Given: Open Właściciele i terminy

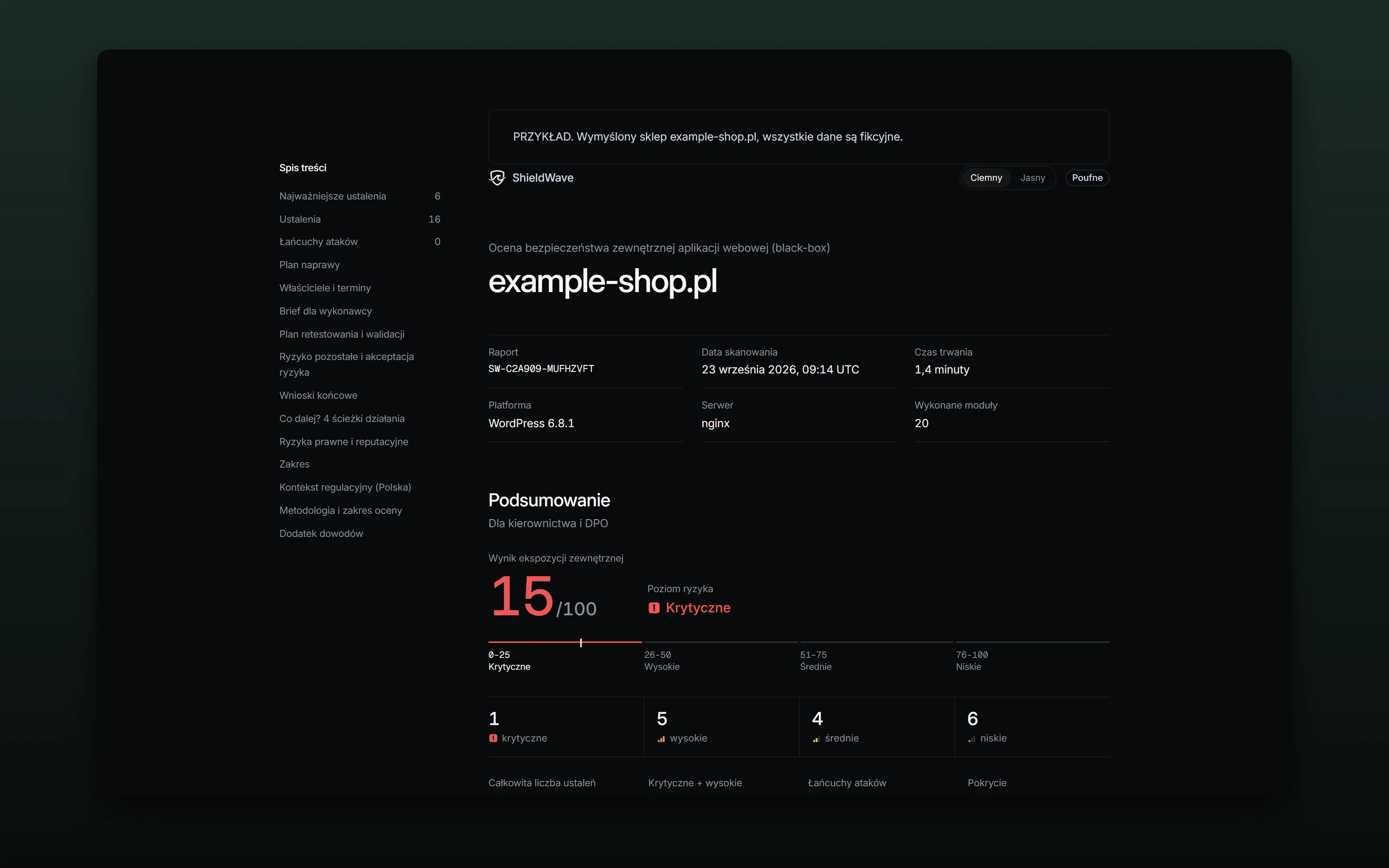Looking at the screenshot, I should [325, 288].
